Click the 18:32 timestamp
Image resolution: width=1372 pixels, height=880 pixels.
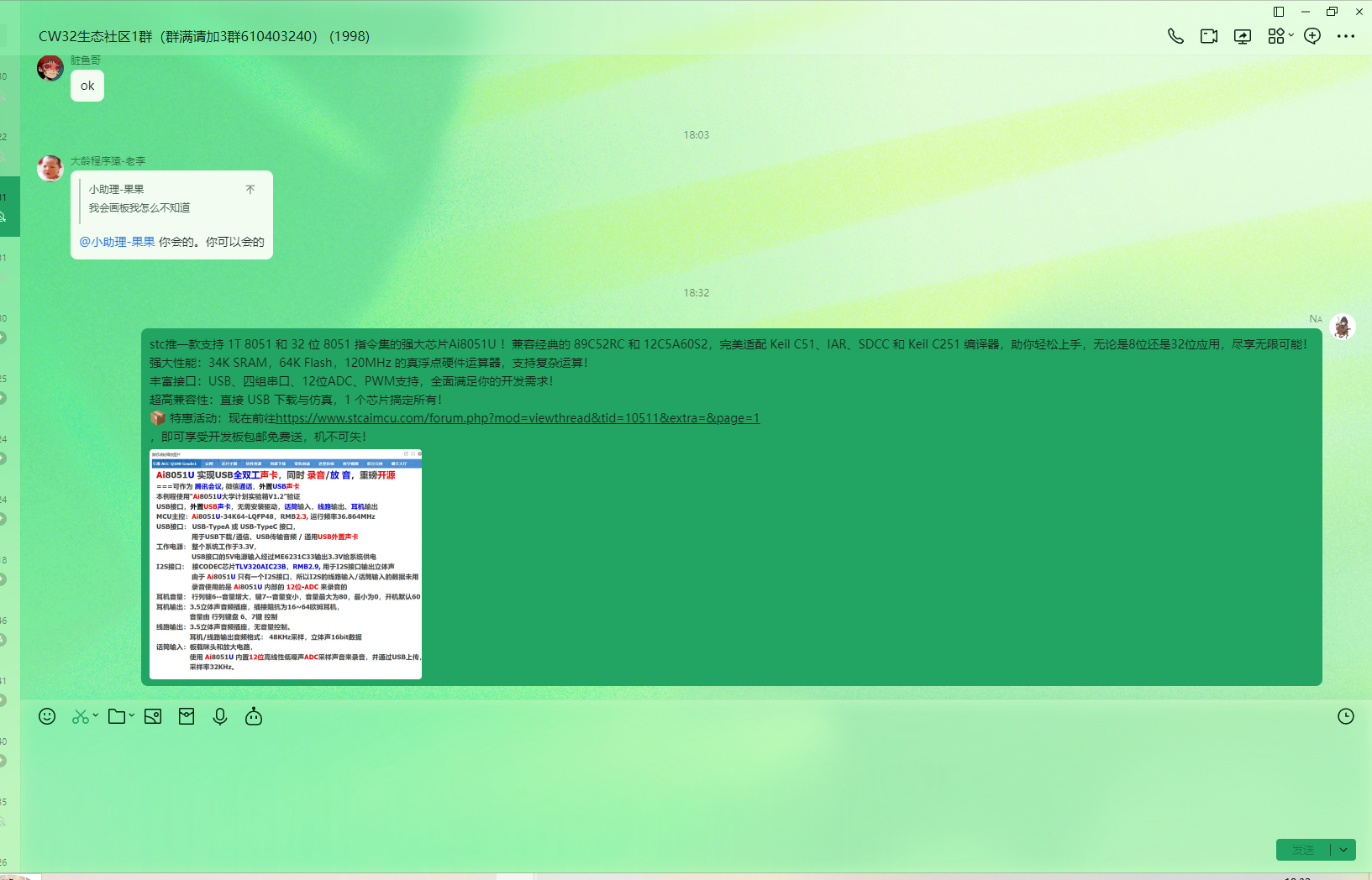coord(697,293)
